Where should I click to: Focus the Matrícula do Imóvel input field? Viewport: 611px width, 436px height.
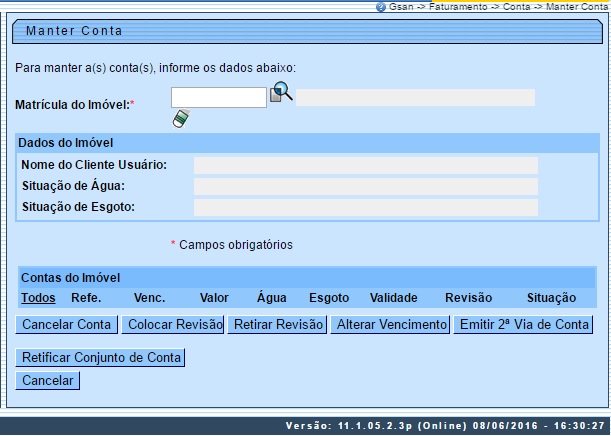[218, 97]
